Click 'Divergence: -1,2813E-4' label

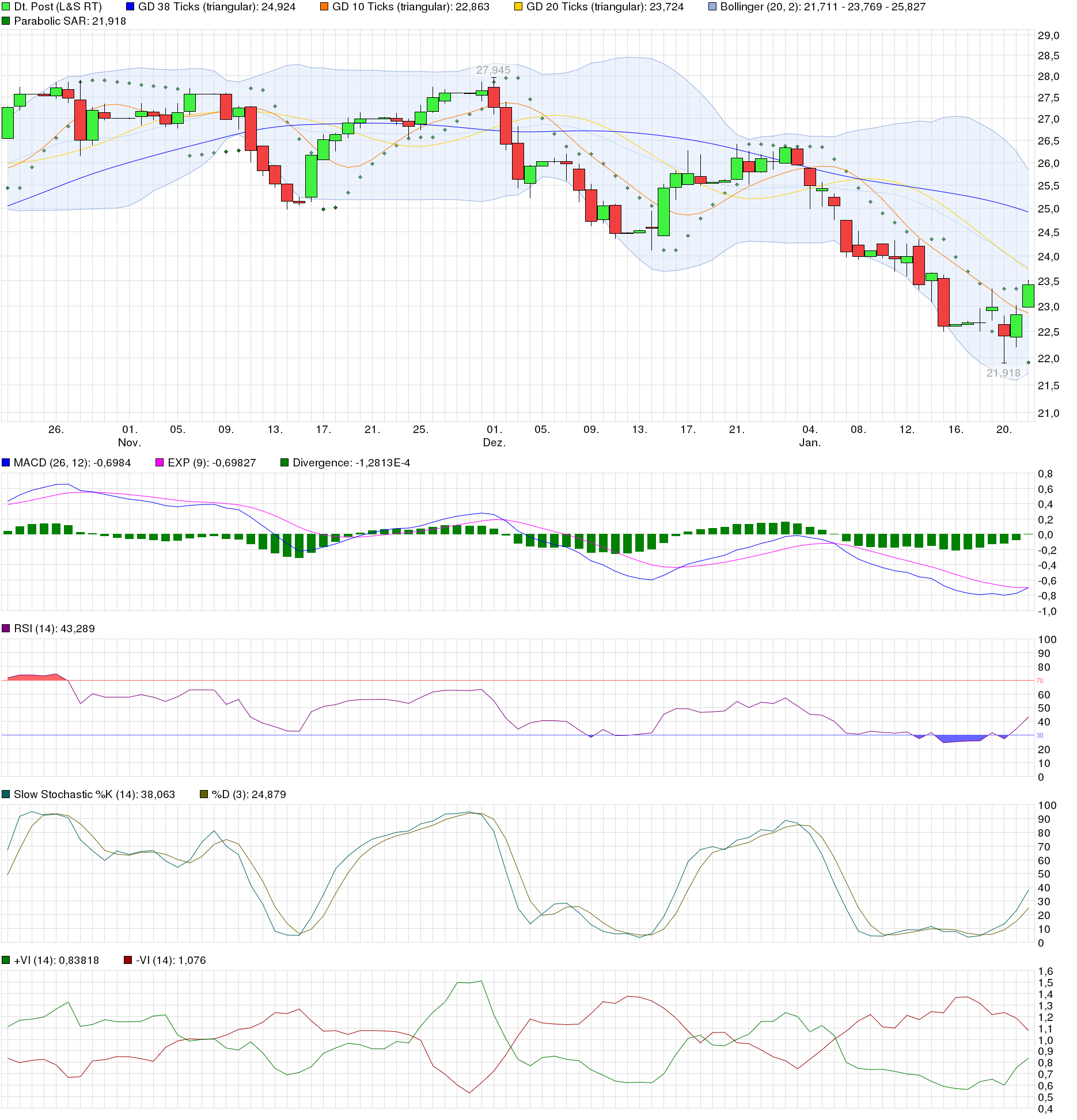coord(351,462)
